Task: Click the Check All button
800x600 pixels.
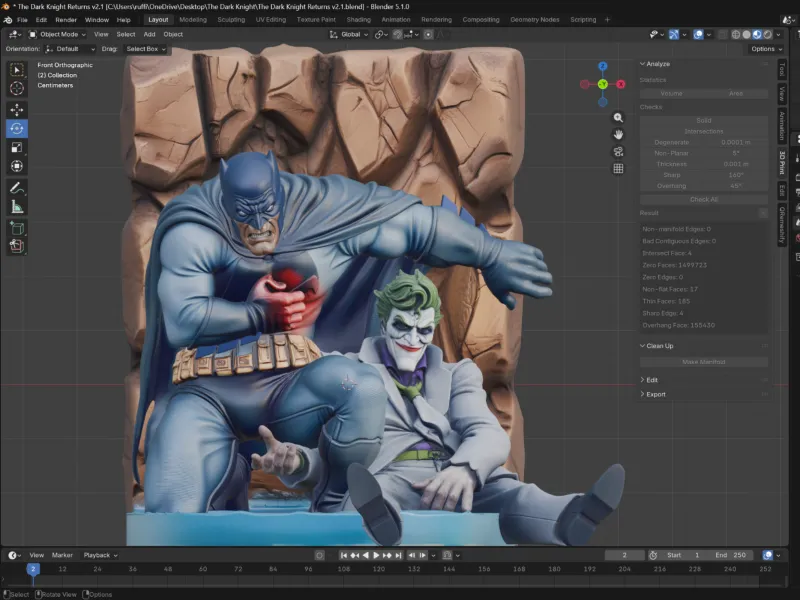Action: (704, 199)
